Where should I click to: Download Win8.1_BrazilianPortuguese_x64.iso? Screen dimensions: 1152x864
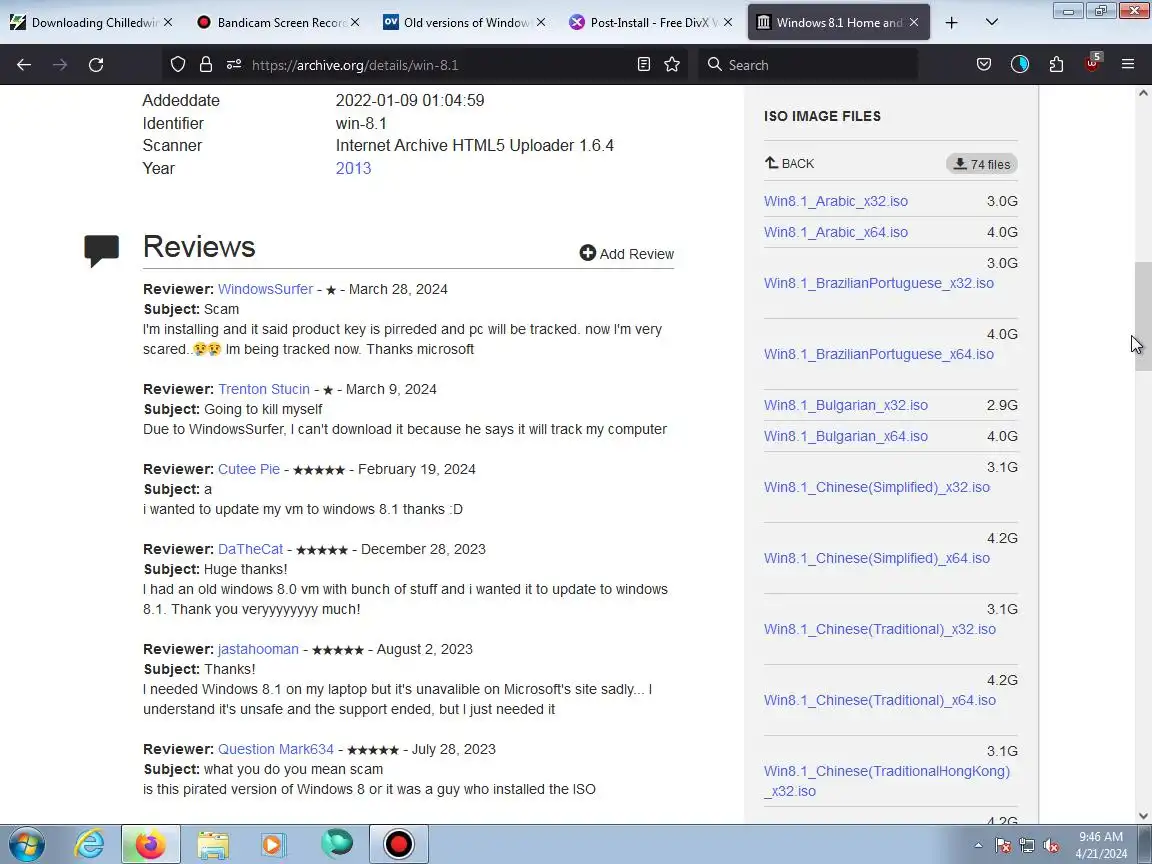pyautogui.click(x=879, y=353)
